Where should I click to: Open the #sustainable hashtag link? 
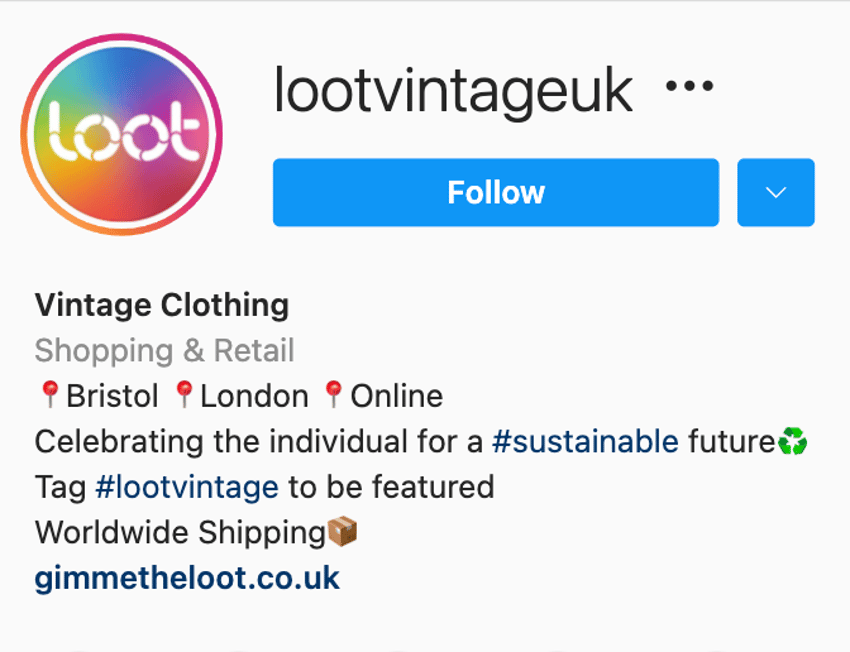(585, 441)
